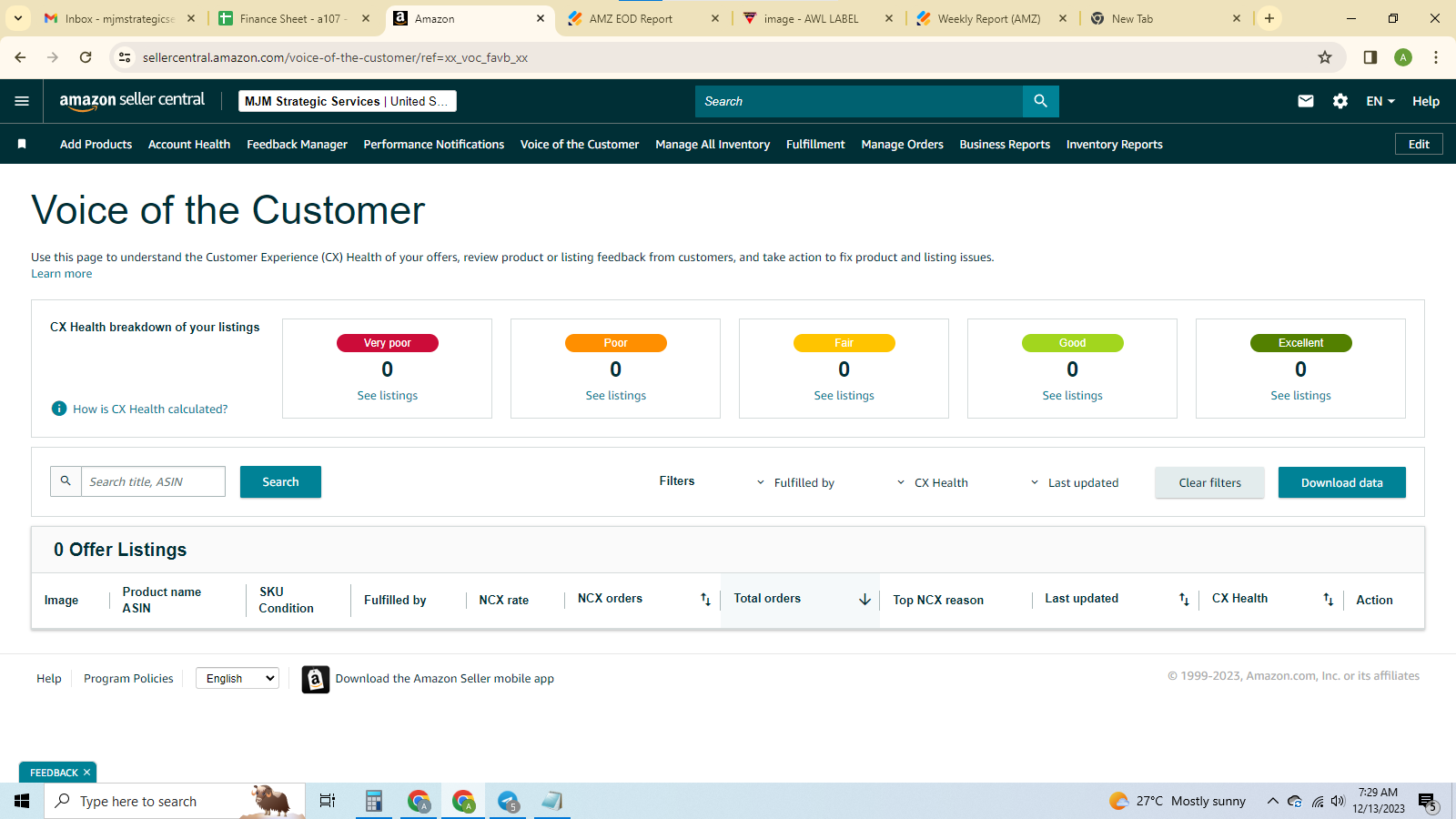Switch to the AMZ EOD Report tab
Screen dimensions: 1456x819
(642, 18)
